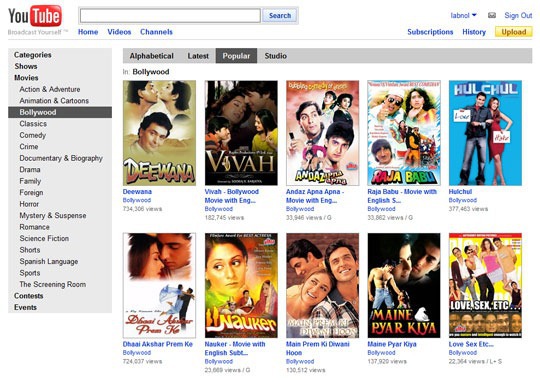Open the Channels menu item

[156, 32]
